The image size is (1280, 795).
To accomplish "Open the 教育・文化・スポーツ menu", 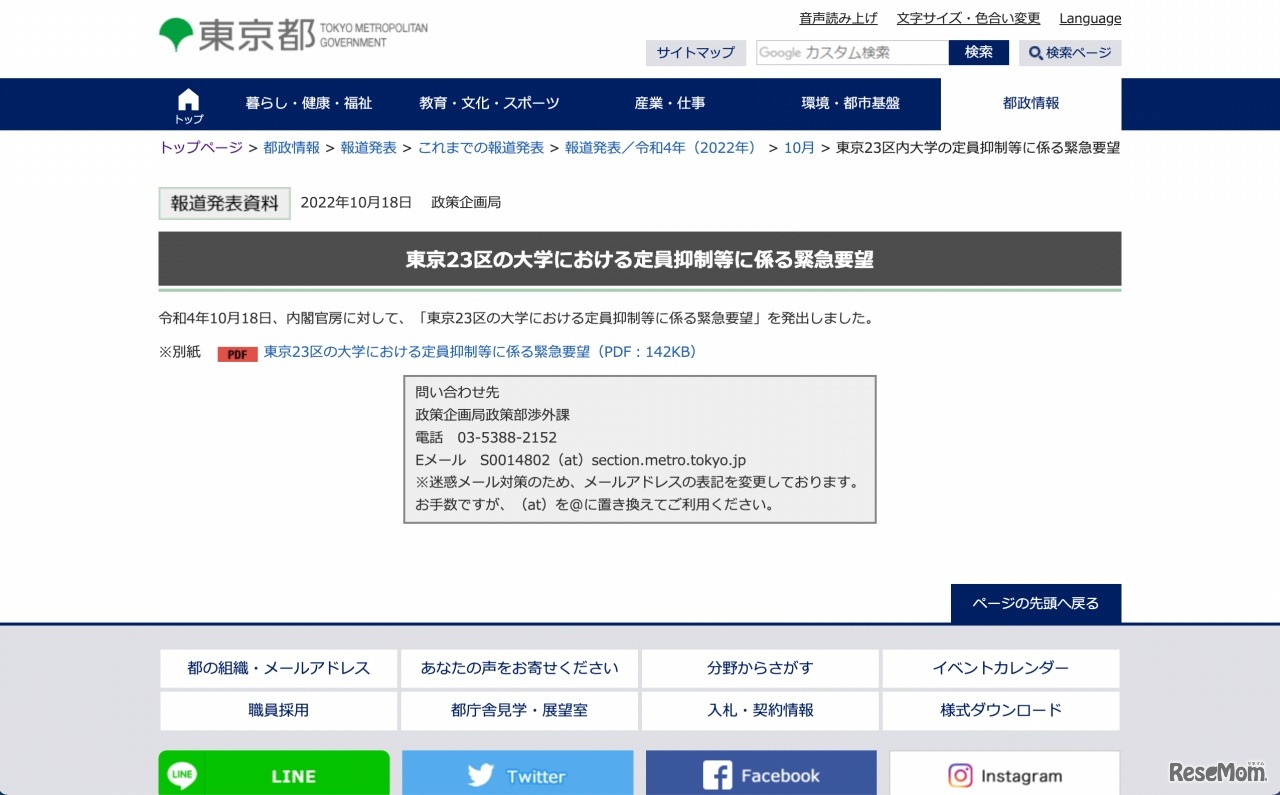I will 489,104.
